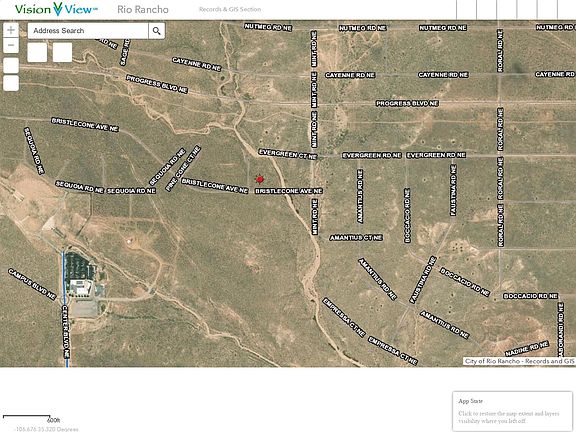Screen dimensions: 576x432
Task: Click the red location marker on map
Action: pos(260,179)
